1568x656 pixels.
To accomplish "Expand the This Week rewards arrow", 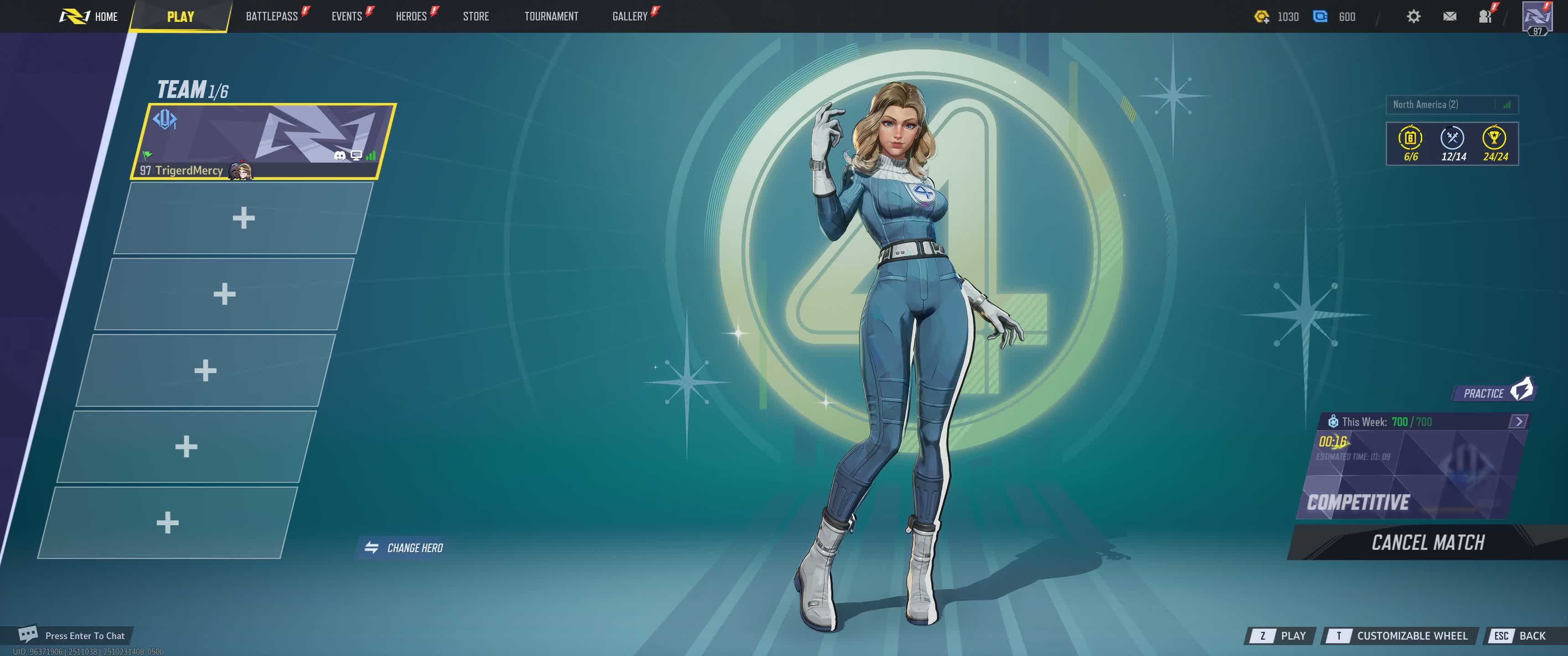I will pos(1518,421).
